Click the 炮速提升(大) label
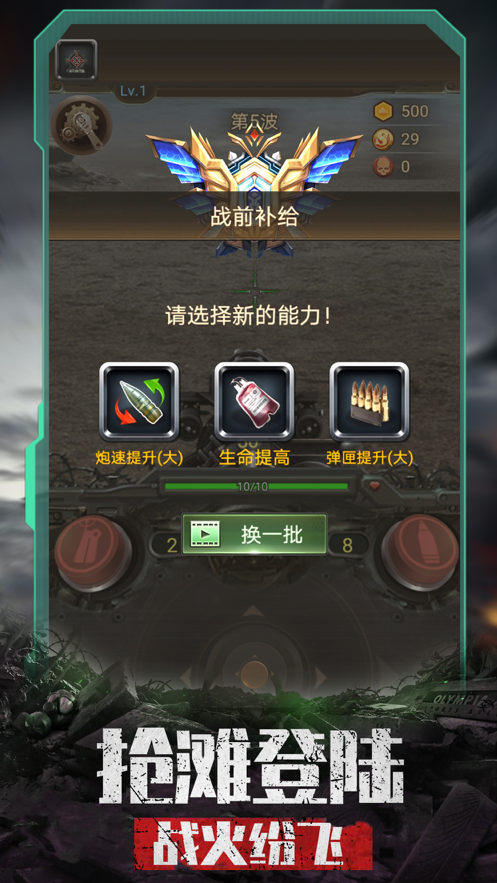This screenshot has height=883, width=497. pos(138,458)
